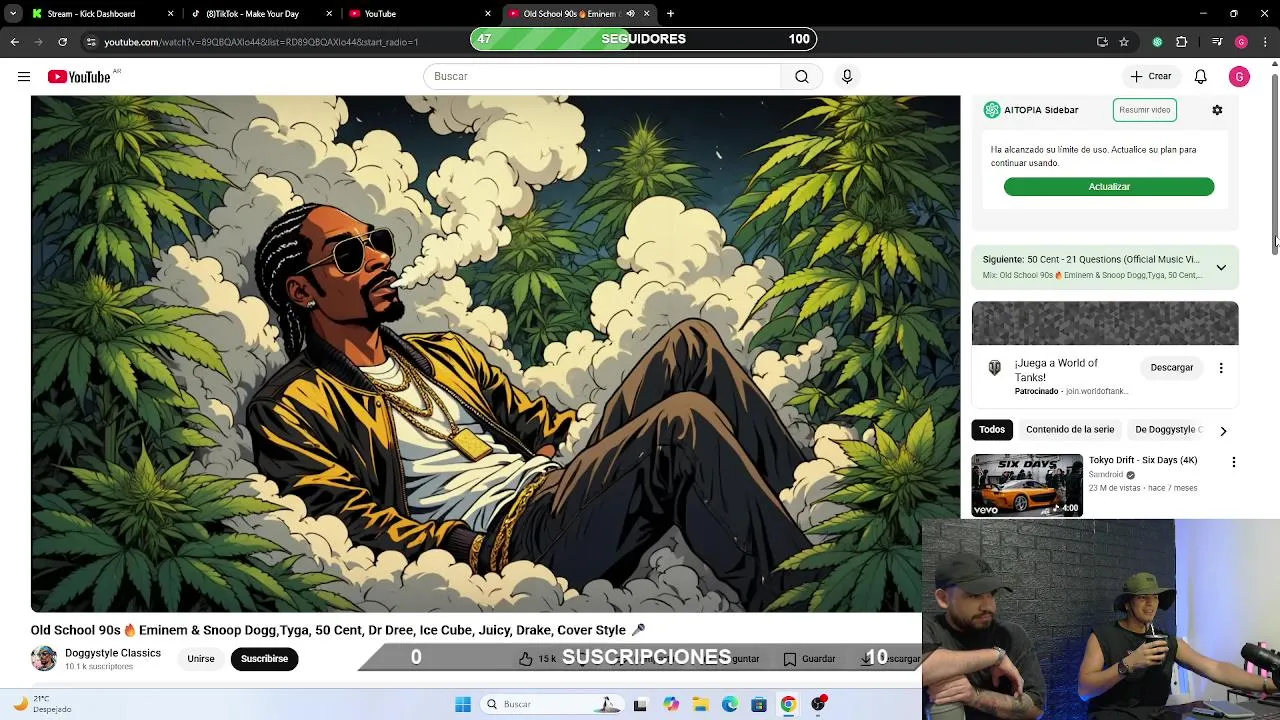Click the Unirse button
This screenshot has width=1280, height=720.
pos(201,658)
